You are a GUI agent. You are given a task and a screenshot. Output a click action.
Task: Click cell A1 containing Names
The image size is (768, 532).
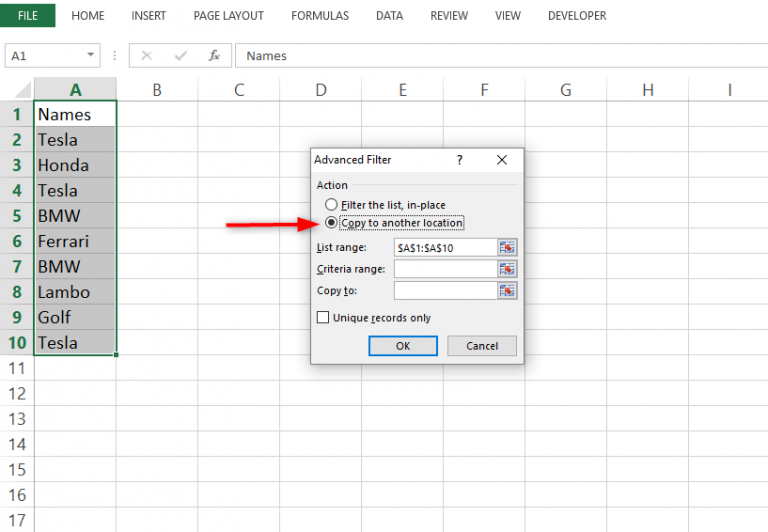[x=75, y=114]
